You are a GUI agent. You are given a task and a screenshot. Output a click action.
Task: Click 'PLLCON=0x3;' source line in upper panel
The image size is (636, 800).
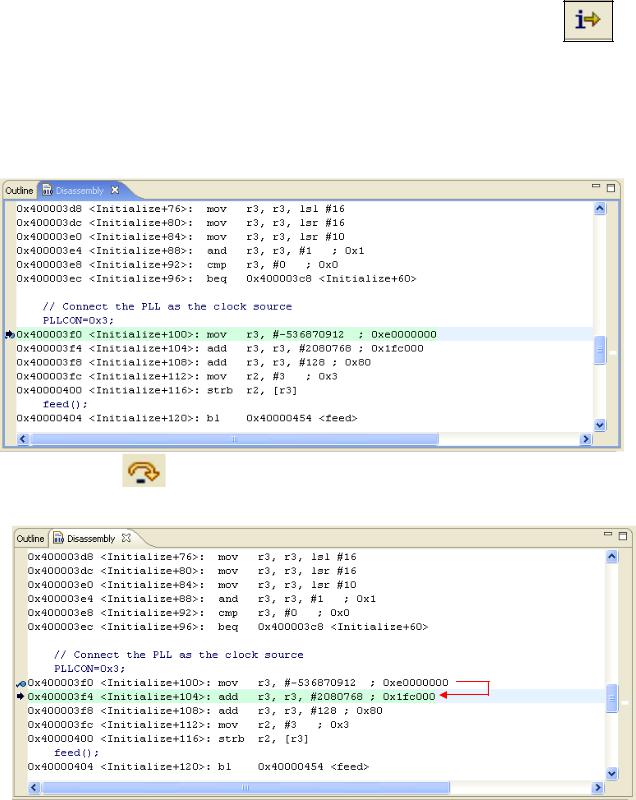click(79, 320)
